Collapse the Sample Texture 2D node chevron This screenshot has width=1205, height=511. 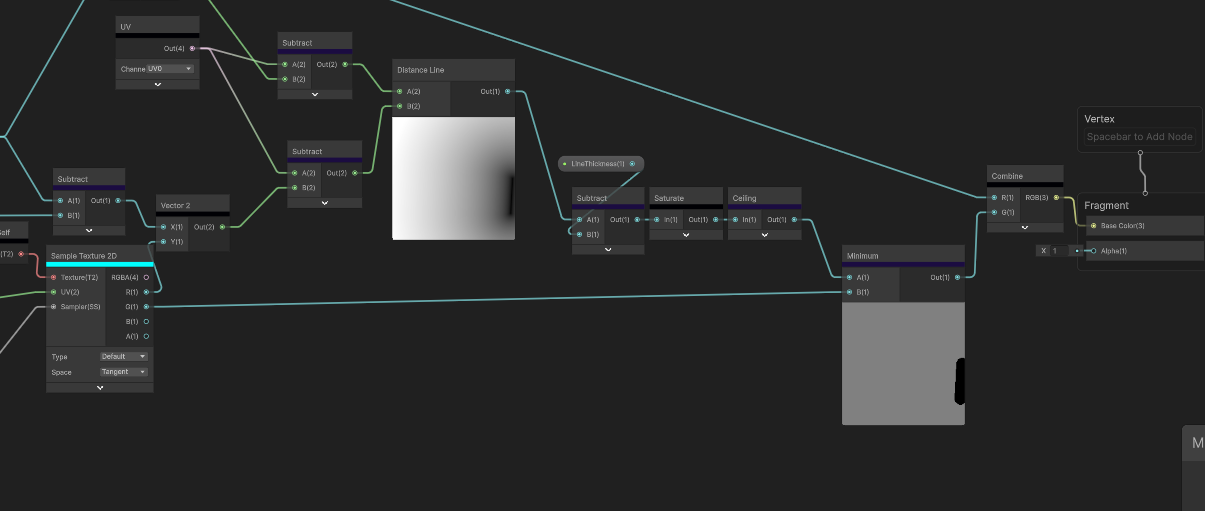coord(100,387)
